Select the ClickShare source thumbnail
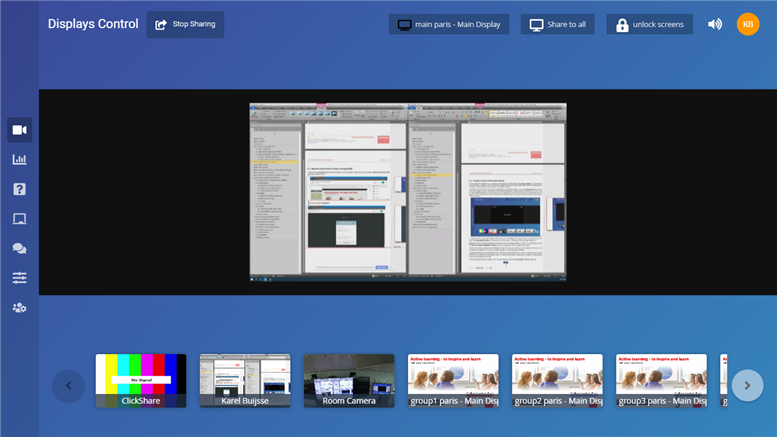 point(141,380)
